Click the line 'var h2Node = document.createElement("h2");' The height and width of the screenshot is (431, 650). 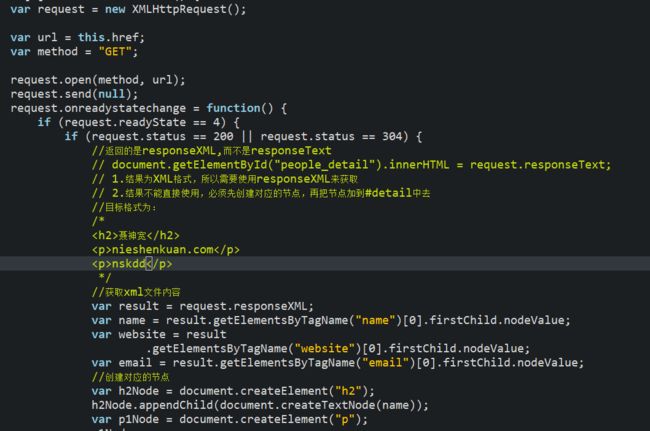point(233,391)
